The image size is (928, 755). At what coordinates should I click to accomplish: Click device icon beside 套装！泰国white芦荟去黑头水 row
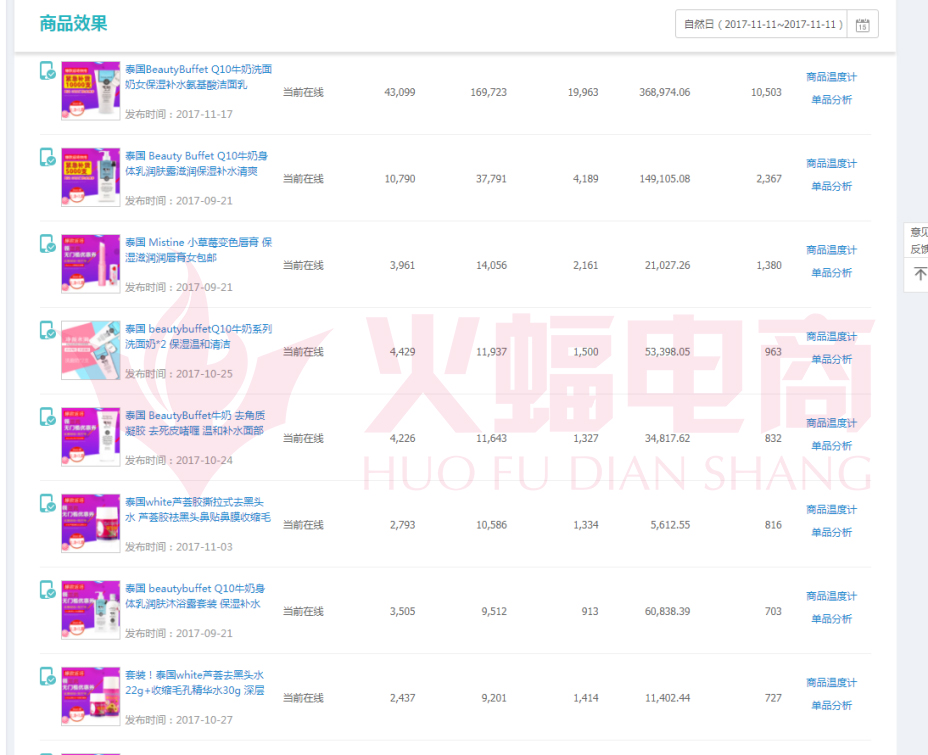point(47,676)
